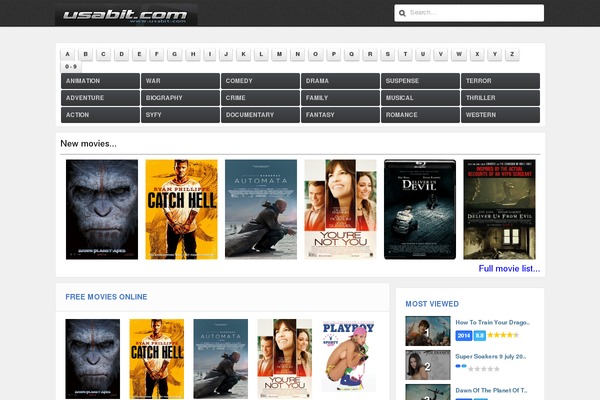Viewport: 600px width, 400px height.
Task: Filter movies by letter G
Action: 174,54
